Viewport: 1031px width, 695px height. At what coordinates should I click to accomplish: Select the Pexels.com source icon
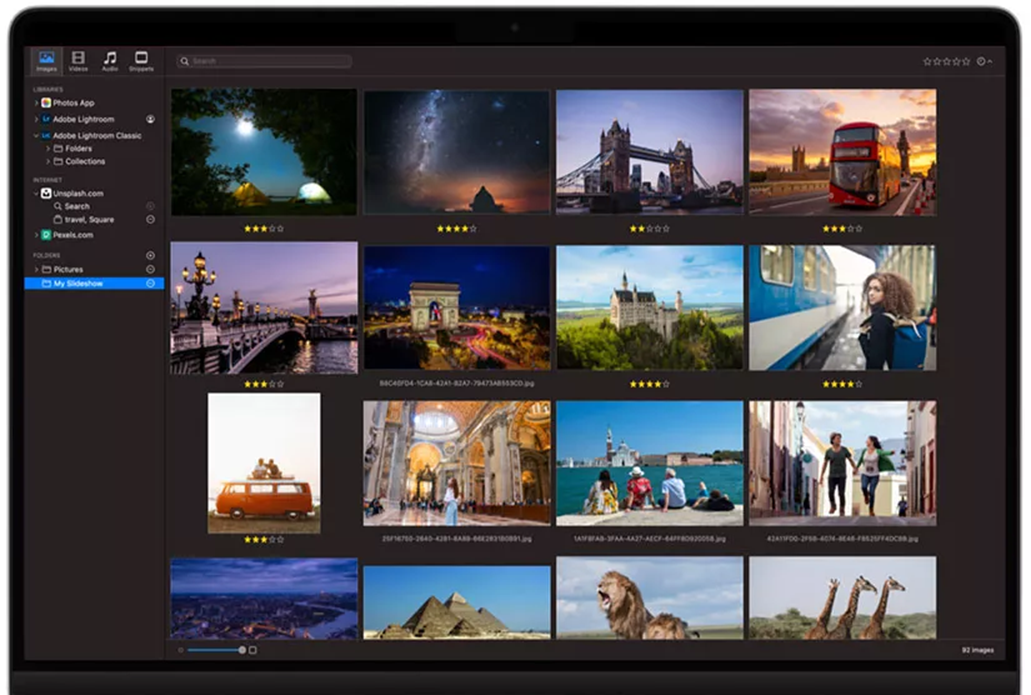(x=46, y=235)
